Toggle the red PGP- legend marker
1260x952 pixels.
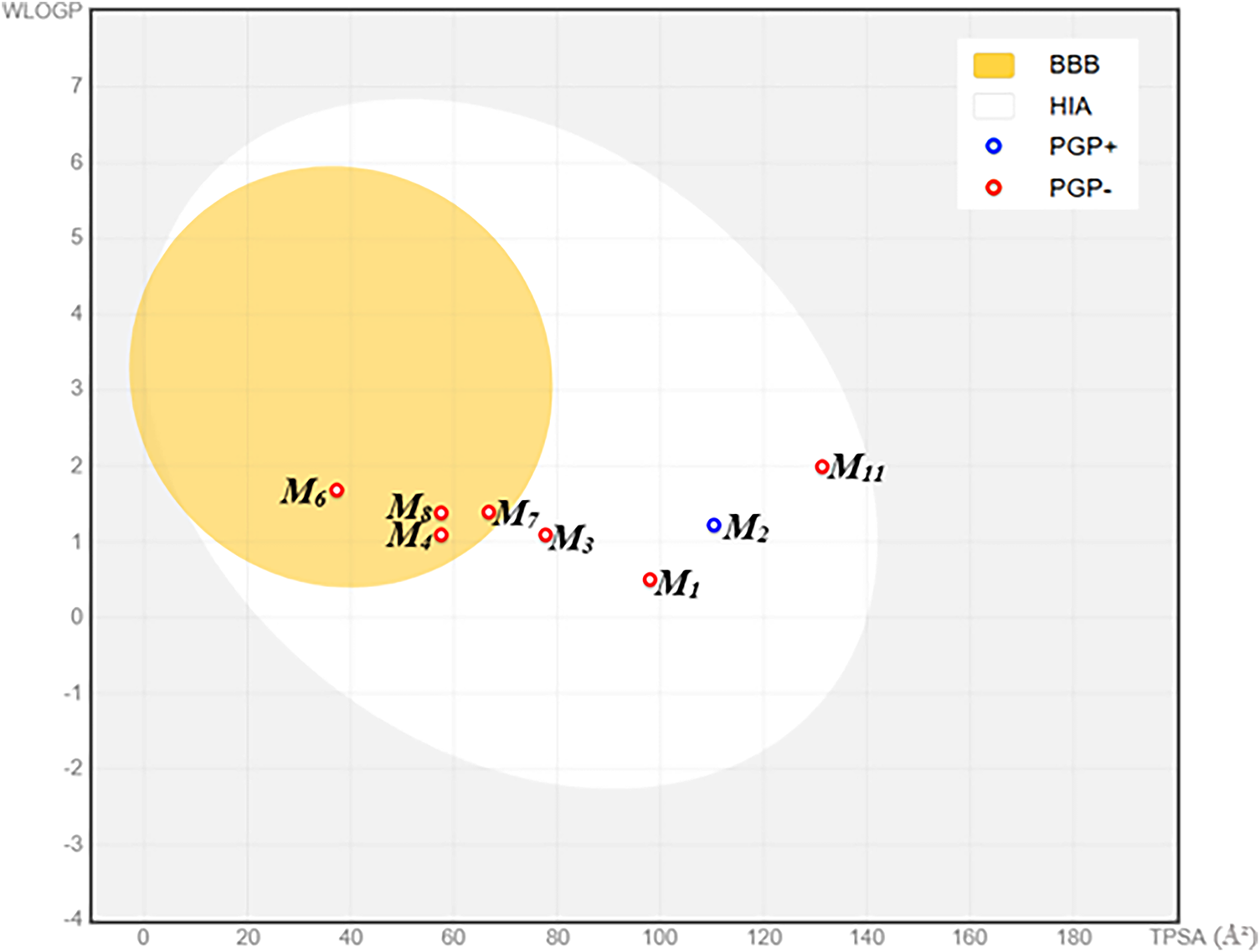click(x=994, y=188)
